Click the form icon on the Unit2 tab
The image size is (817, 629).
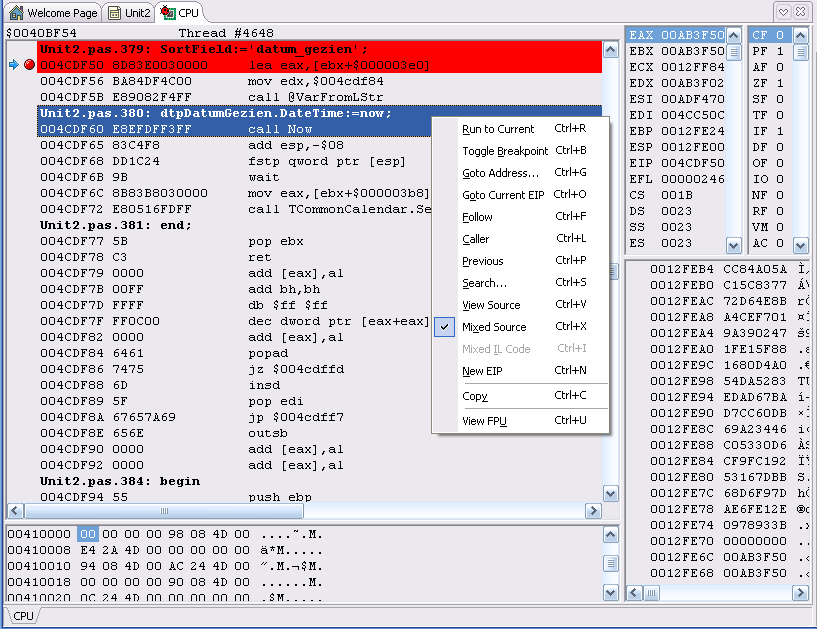pos(115,13)
